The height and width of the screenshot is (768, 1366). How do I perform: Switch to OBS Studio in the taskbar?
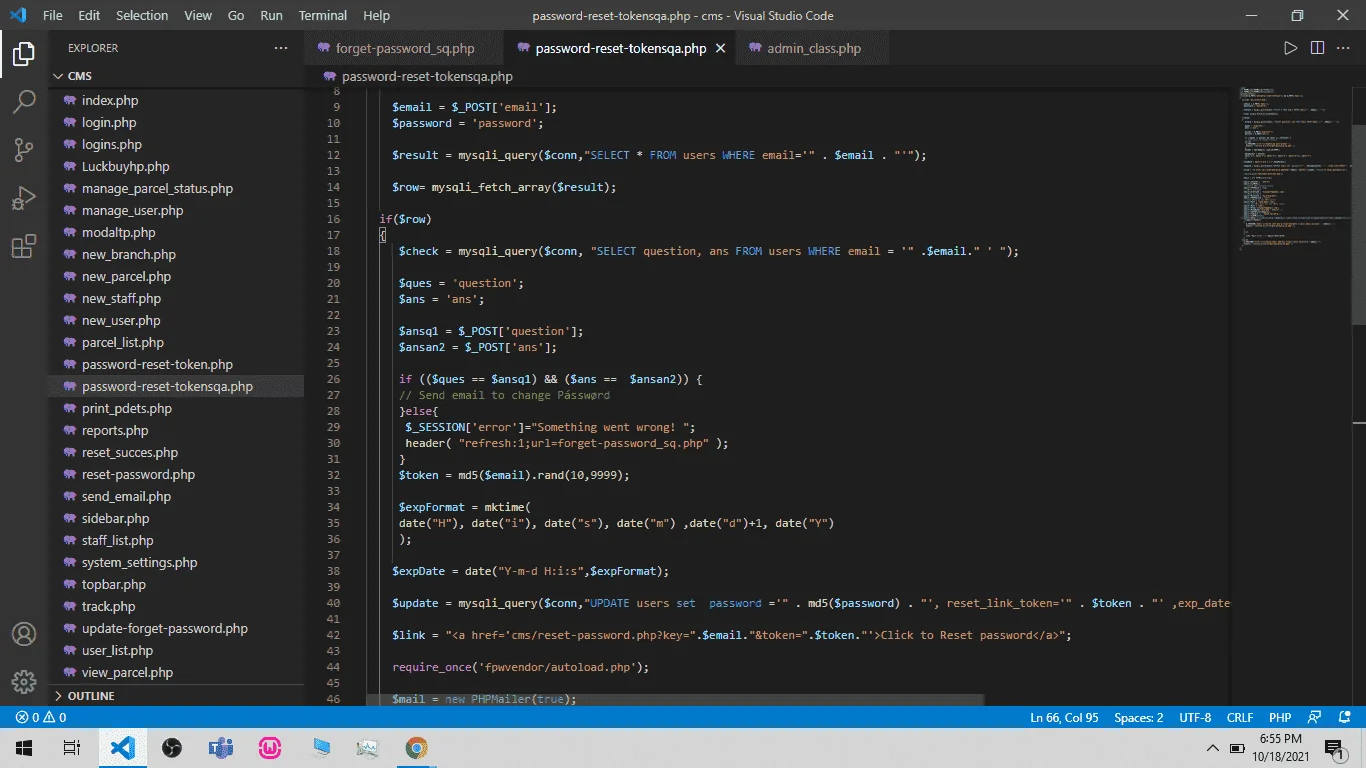[x=172, y=748]
